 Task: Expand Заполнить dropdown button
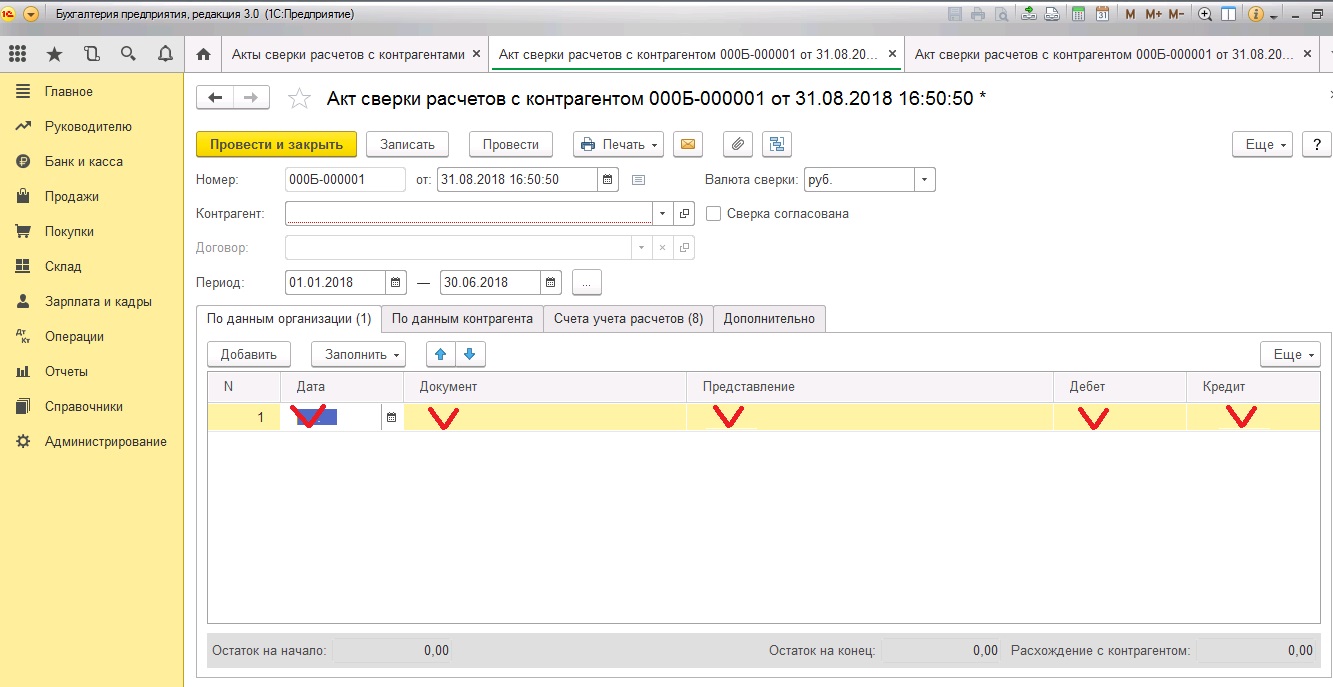[x=358, y=354]
